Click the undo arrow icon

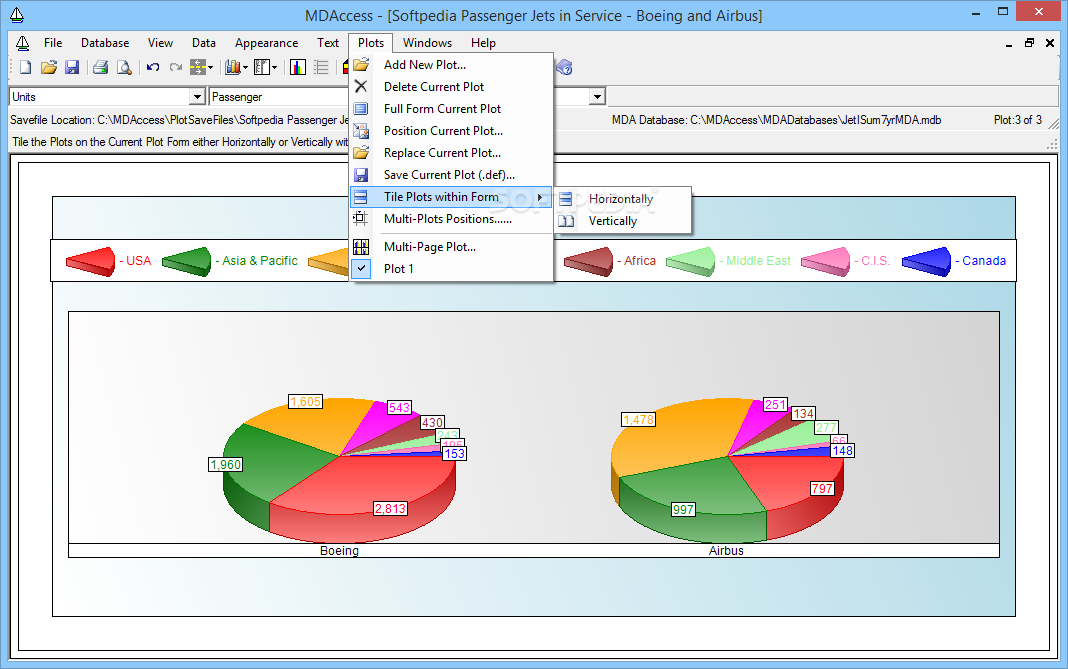coord(153,67)
